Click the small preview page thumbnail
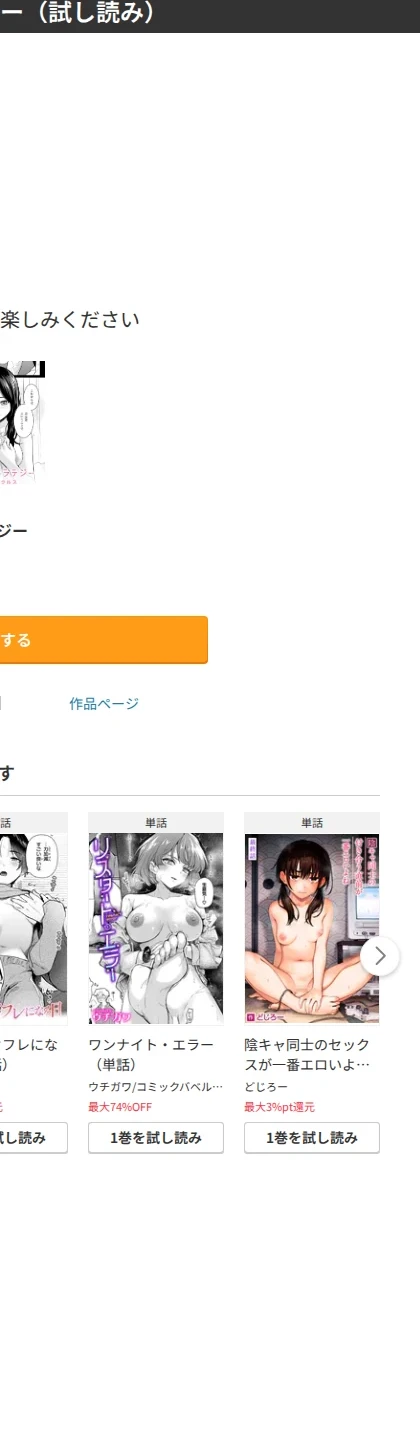This screenshot has height=1429, width=420. (22, 424)
